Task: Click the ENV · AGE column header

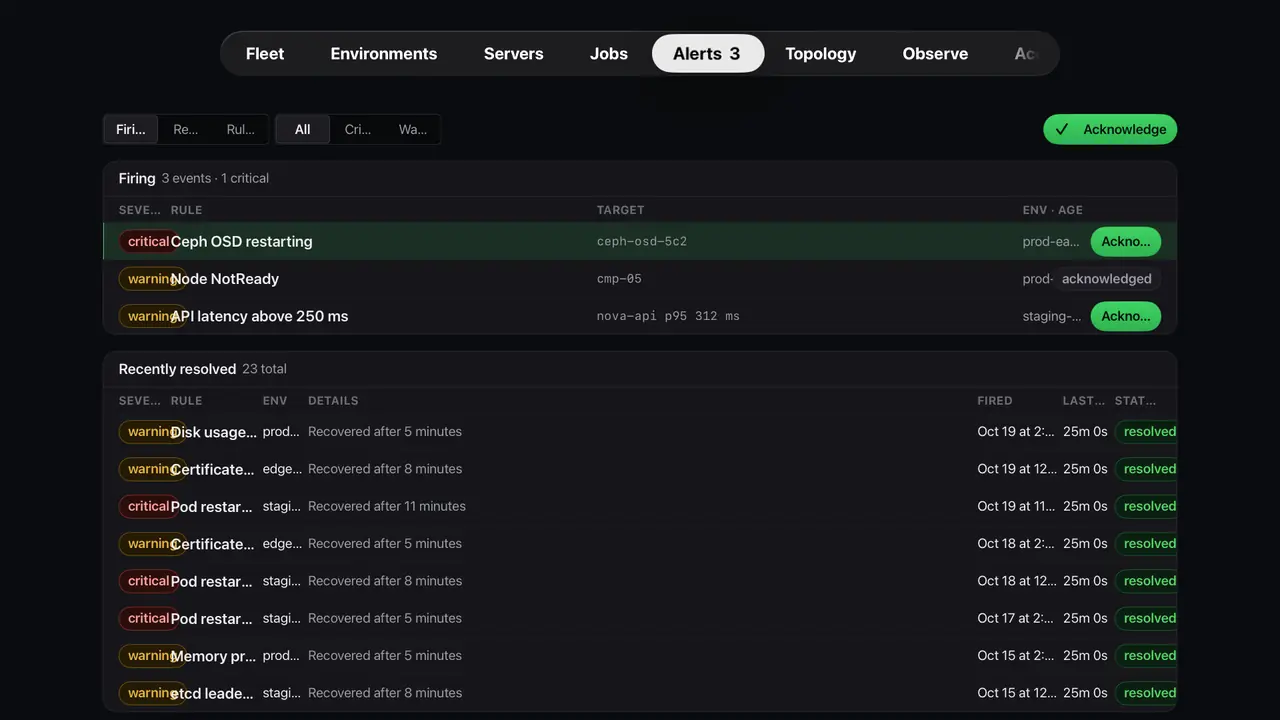Action: (x=1053, y=210)
